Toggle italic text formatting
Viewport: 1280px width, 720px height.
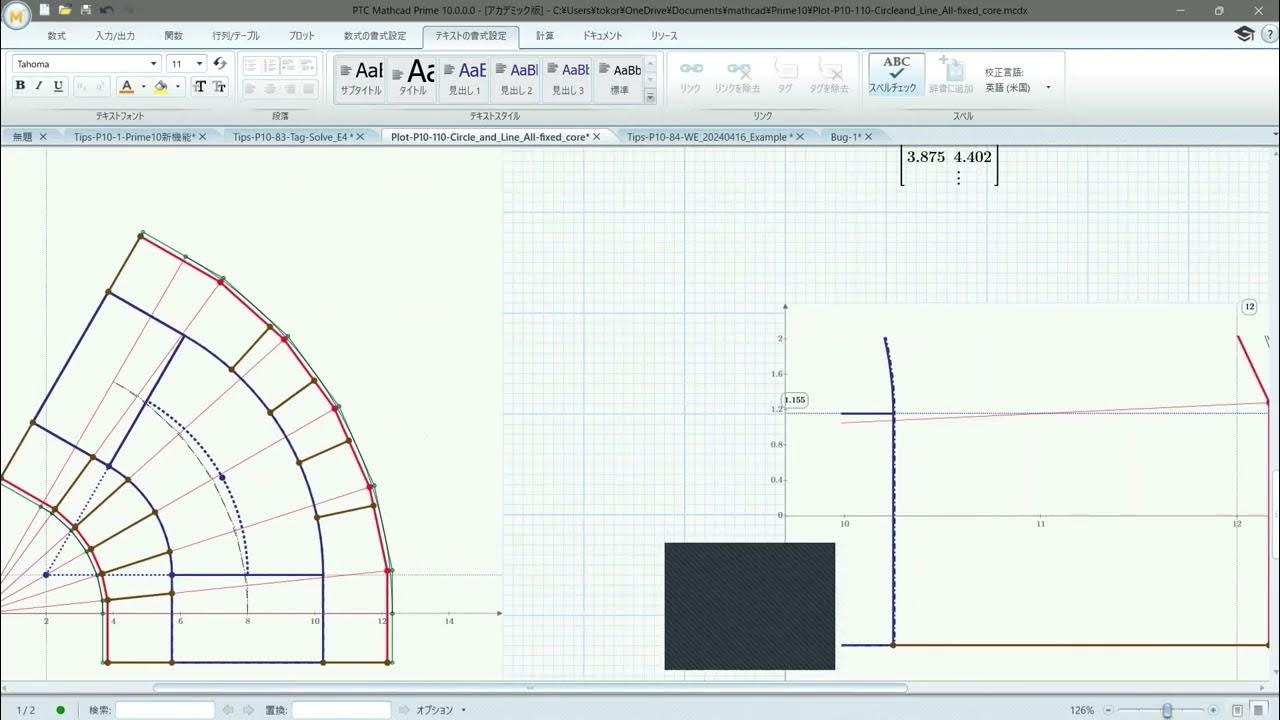(x=39, y=86)
